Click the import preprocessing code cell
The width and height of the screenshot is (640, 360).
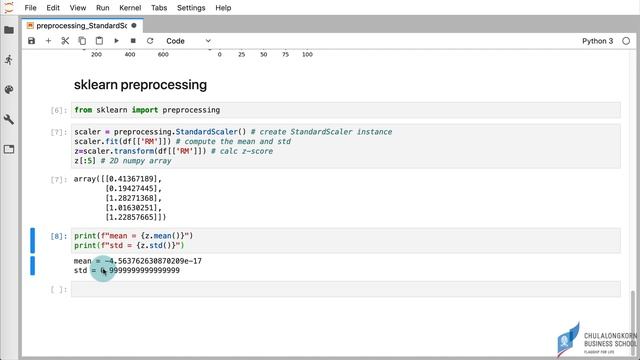coord(345,110)
